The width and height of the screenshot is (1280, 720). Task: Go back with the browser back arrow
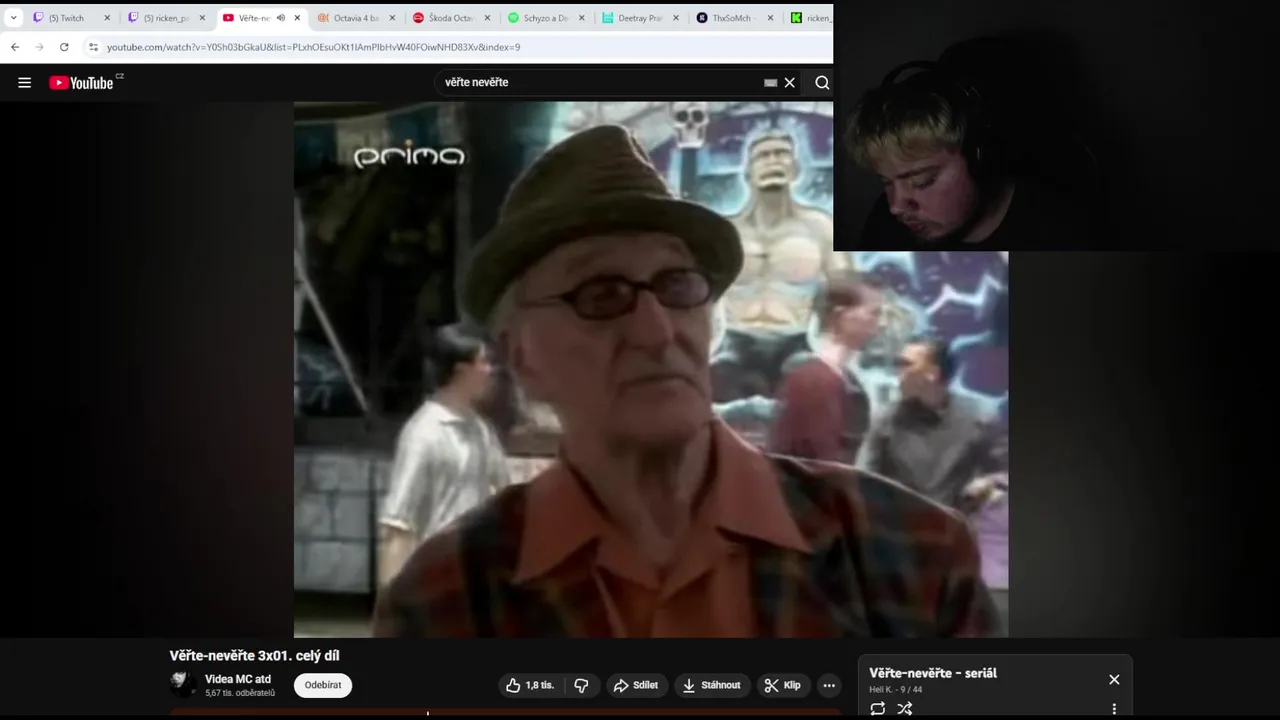15,47
